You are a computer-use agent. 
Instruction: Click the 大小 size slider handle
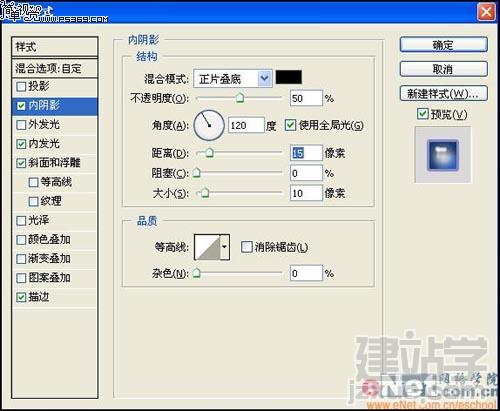(205, 193)
